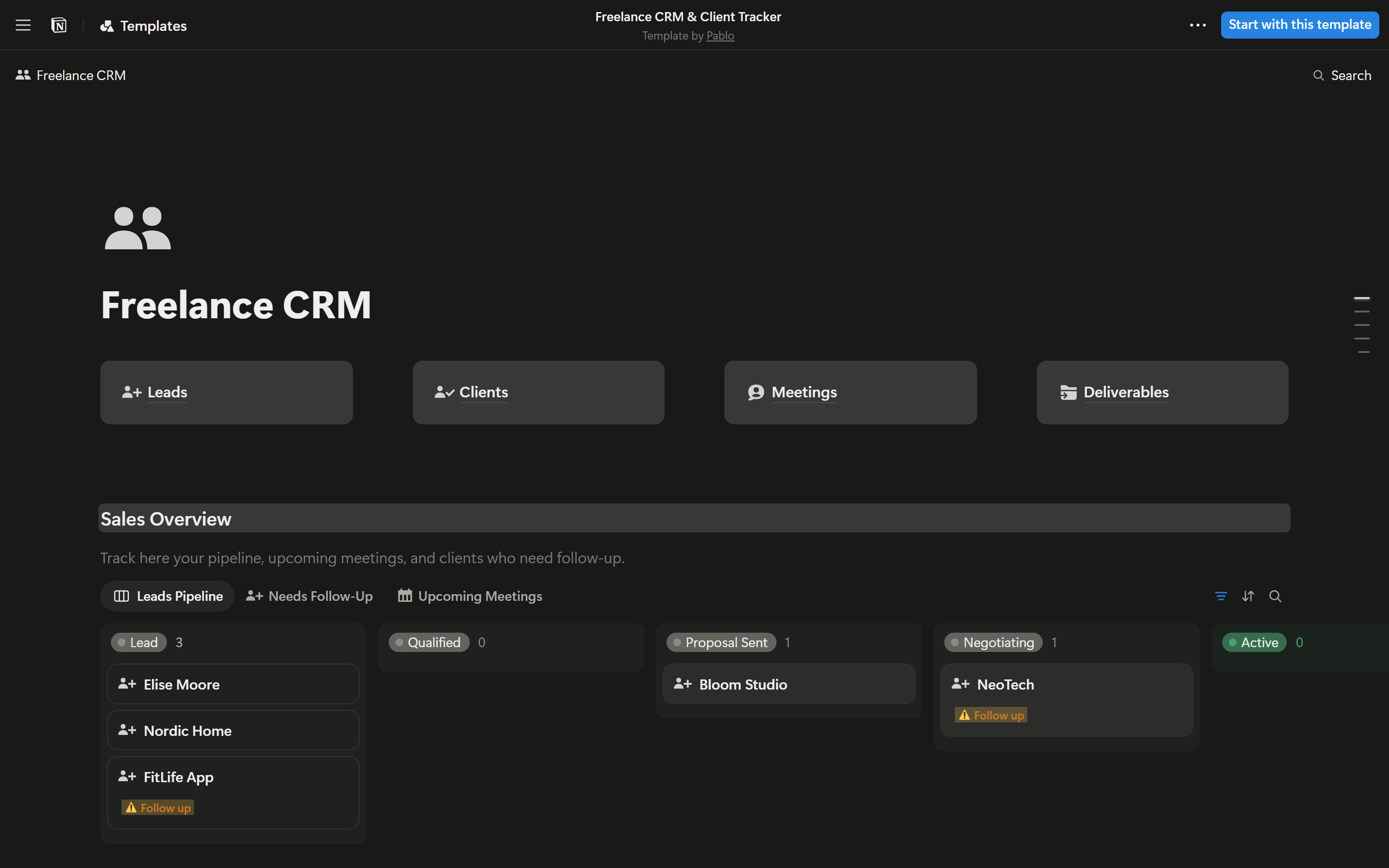Open the Bloom Studio card
This screenshot has width=1389, height=868.
789,684
